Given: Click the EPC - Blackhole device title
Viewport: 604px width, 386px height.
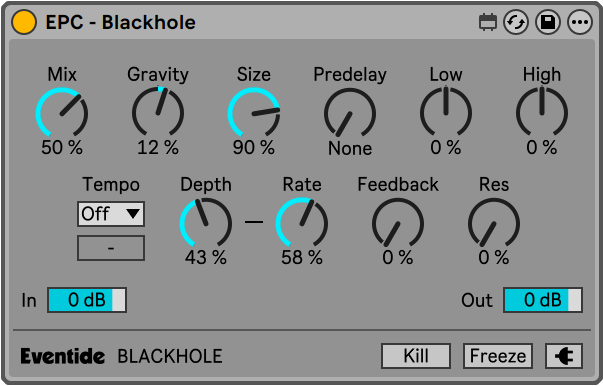Looking at the screenshot, I should [x=121, y=22].
